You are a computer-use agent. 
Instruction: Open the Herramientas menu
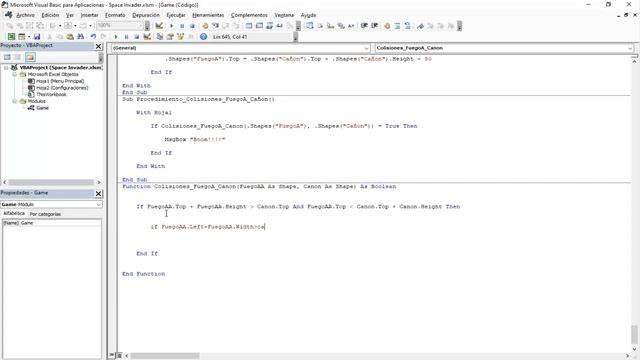208,15
